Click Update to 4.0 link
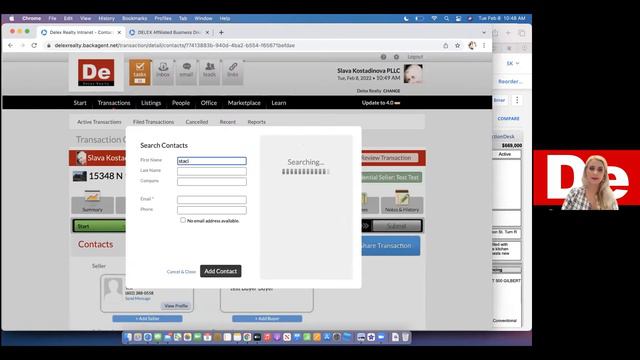This screenshot has width=640, height=360. pos(380,103)
